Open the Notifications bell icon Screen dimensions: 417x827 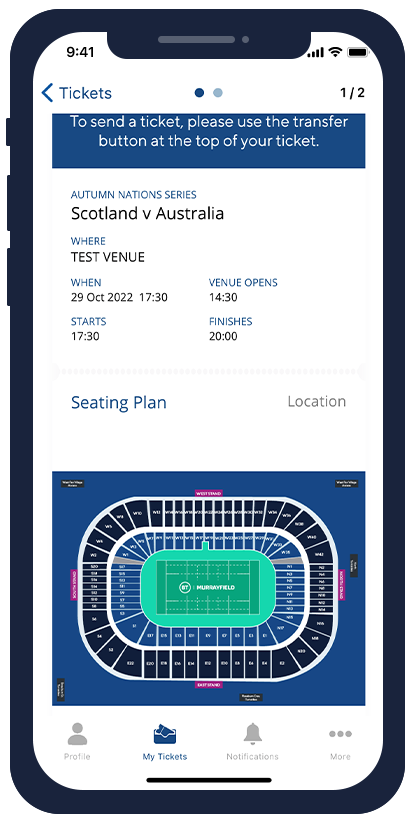click(253, 733)
